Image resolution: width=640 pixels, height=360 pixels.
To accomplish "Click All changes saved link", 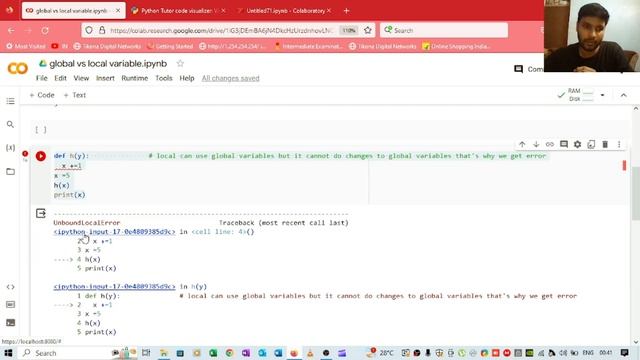I will click(231, 78).
